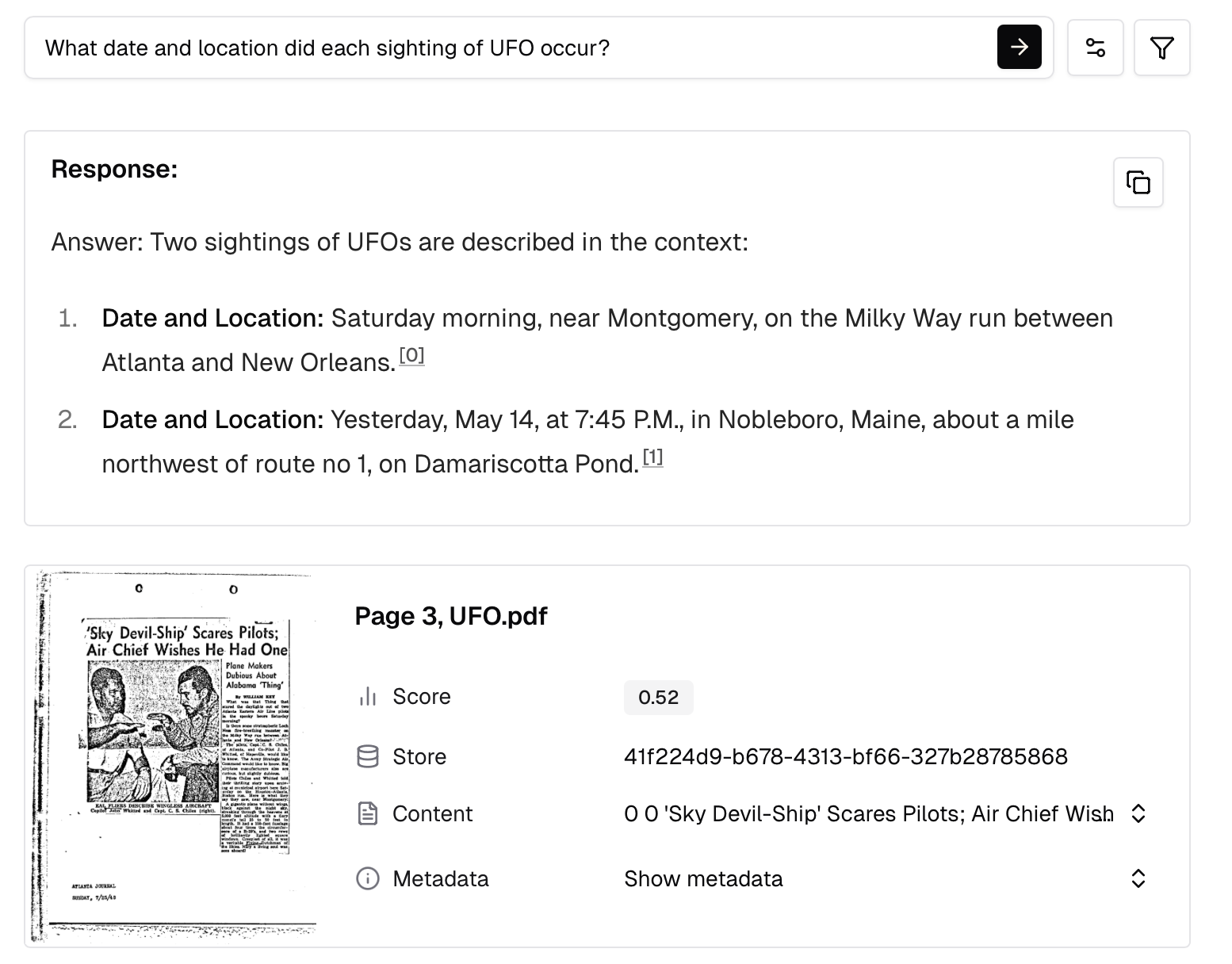1232x964 pixels.
Task: Expand the Show metadata chevron
Action: 1138,878
